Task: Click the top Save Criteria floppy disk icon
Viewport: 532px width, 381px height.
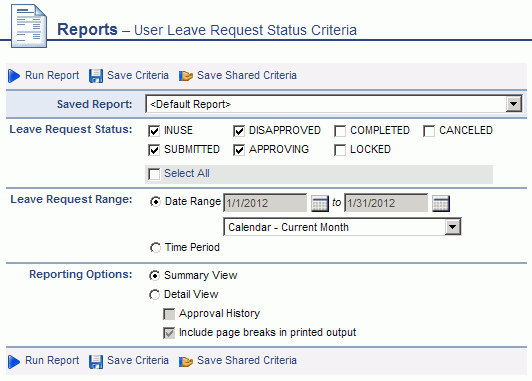Action: [x=96, y=76]
